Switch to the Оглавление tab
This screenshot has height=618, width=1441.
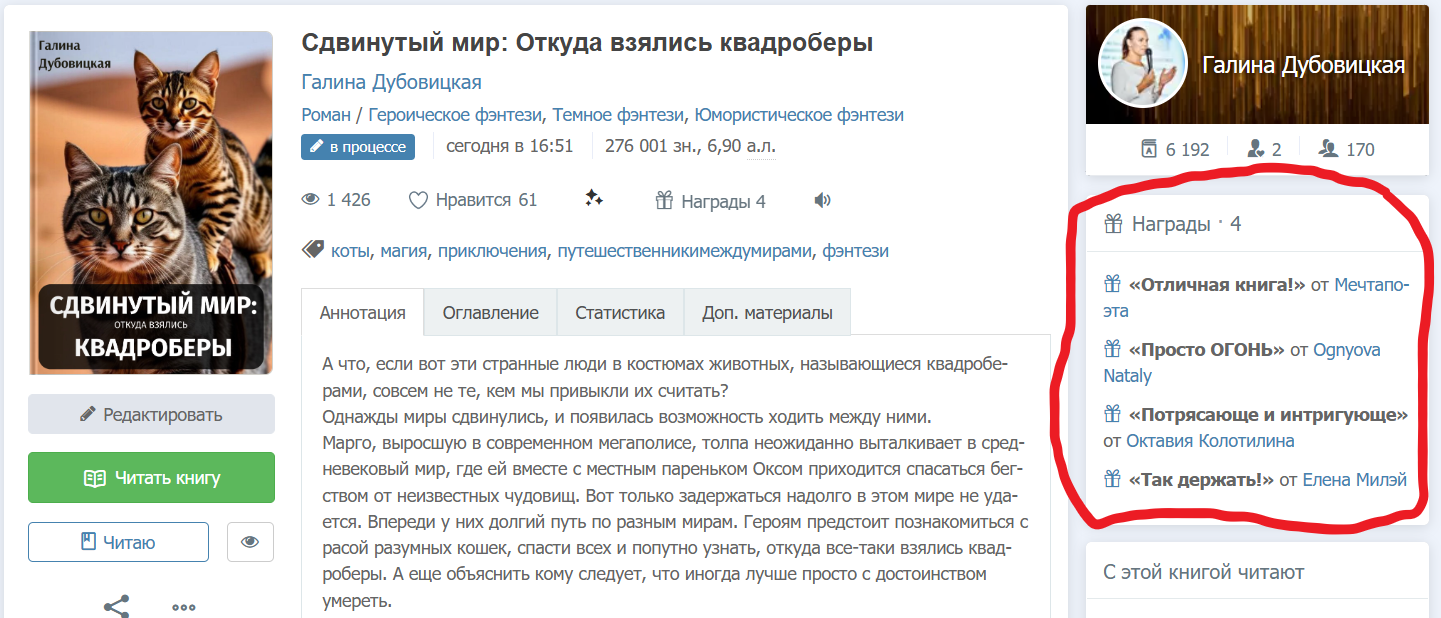(490, 312)
